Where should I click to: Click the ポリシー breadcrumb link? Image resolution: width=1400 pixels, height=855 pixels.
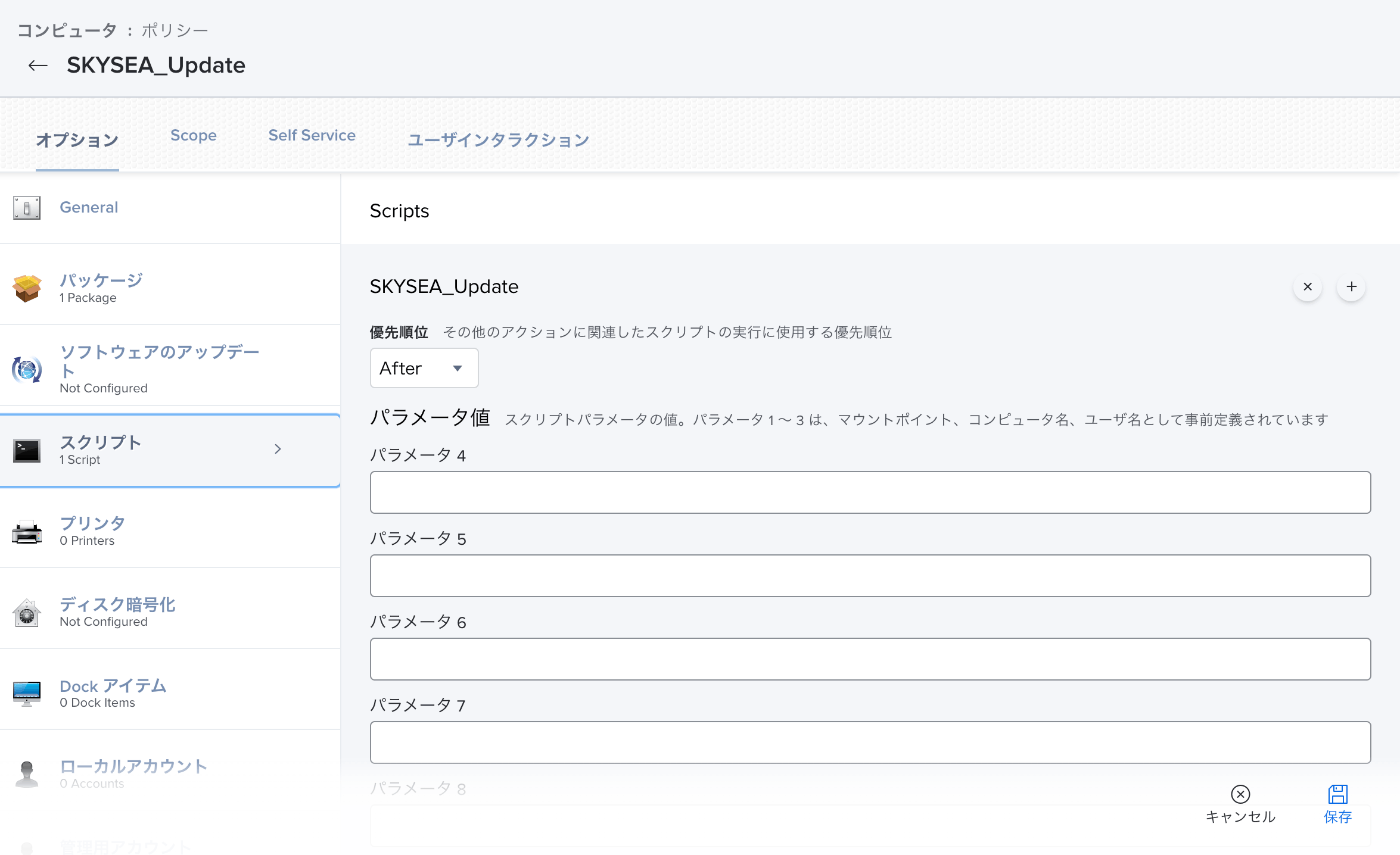(x=175, y=30)
